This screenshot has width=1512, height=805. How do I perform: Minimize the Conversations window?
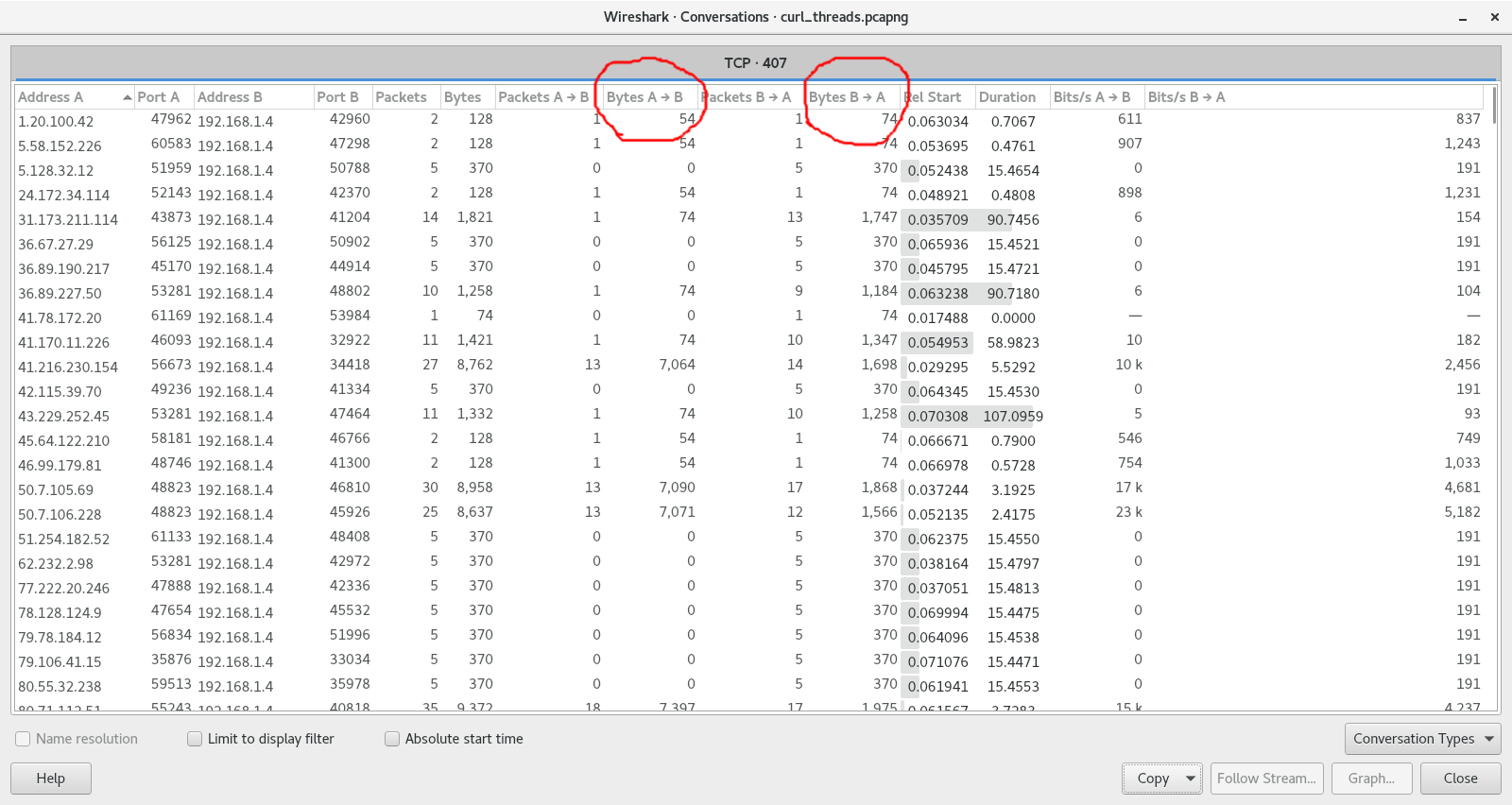coord(1463,17)
